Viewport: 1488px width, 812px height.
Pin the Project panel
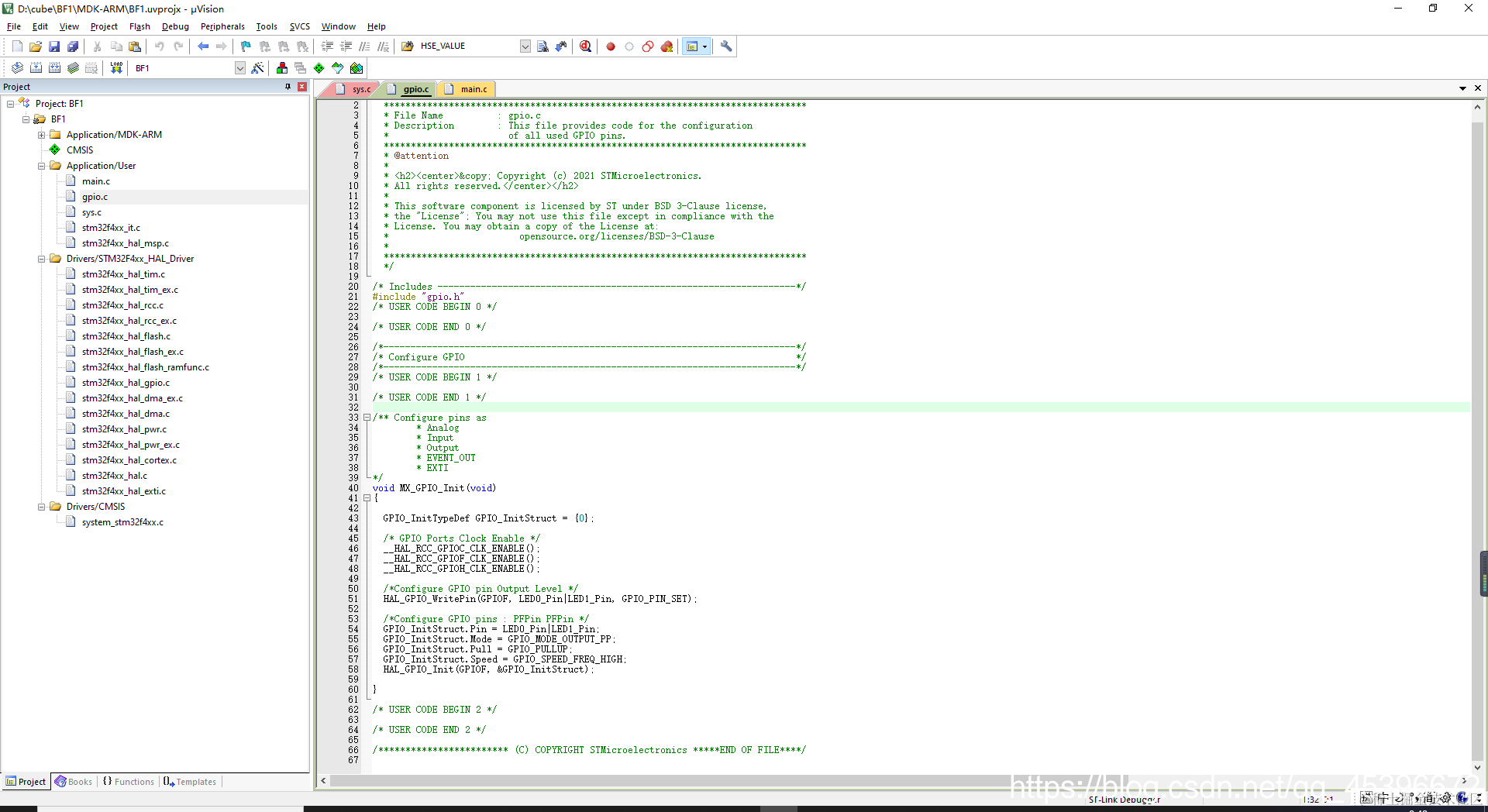point(288,87)
